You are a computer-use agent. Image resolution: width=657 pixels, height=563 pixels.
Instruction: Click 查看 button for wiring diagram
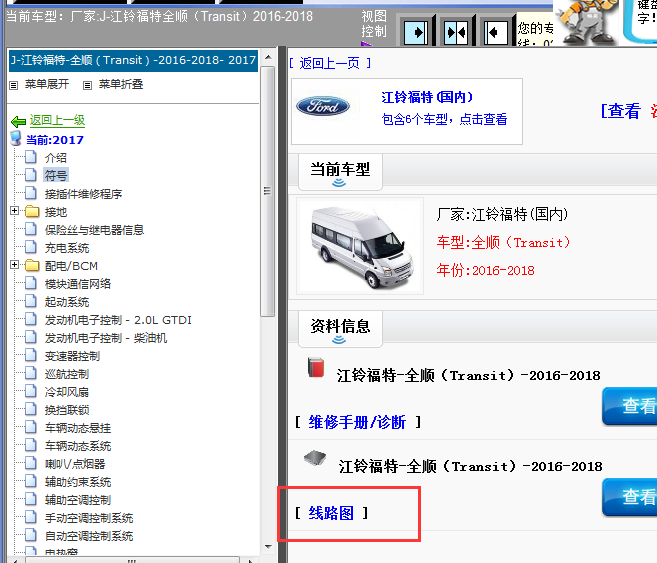click(629, 497)
